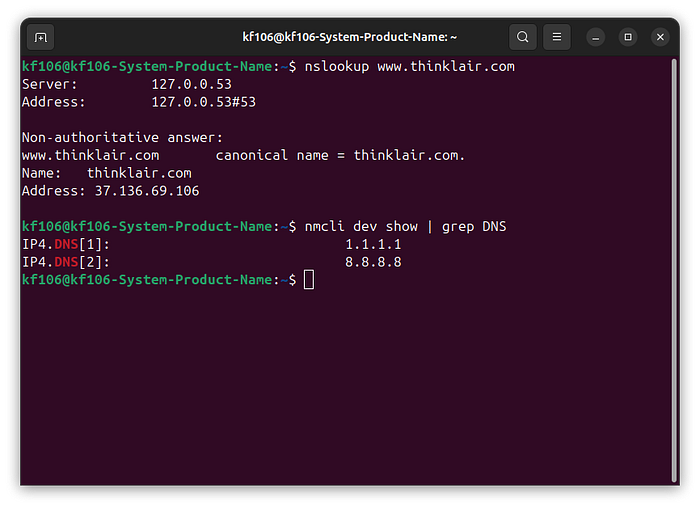Click the Address 127.0.0.53#53 line
The width and height of the screenshot is (700, 508).
pyautogui.click(x=139, y=102)
